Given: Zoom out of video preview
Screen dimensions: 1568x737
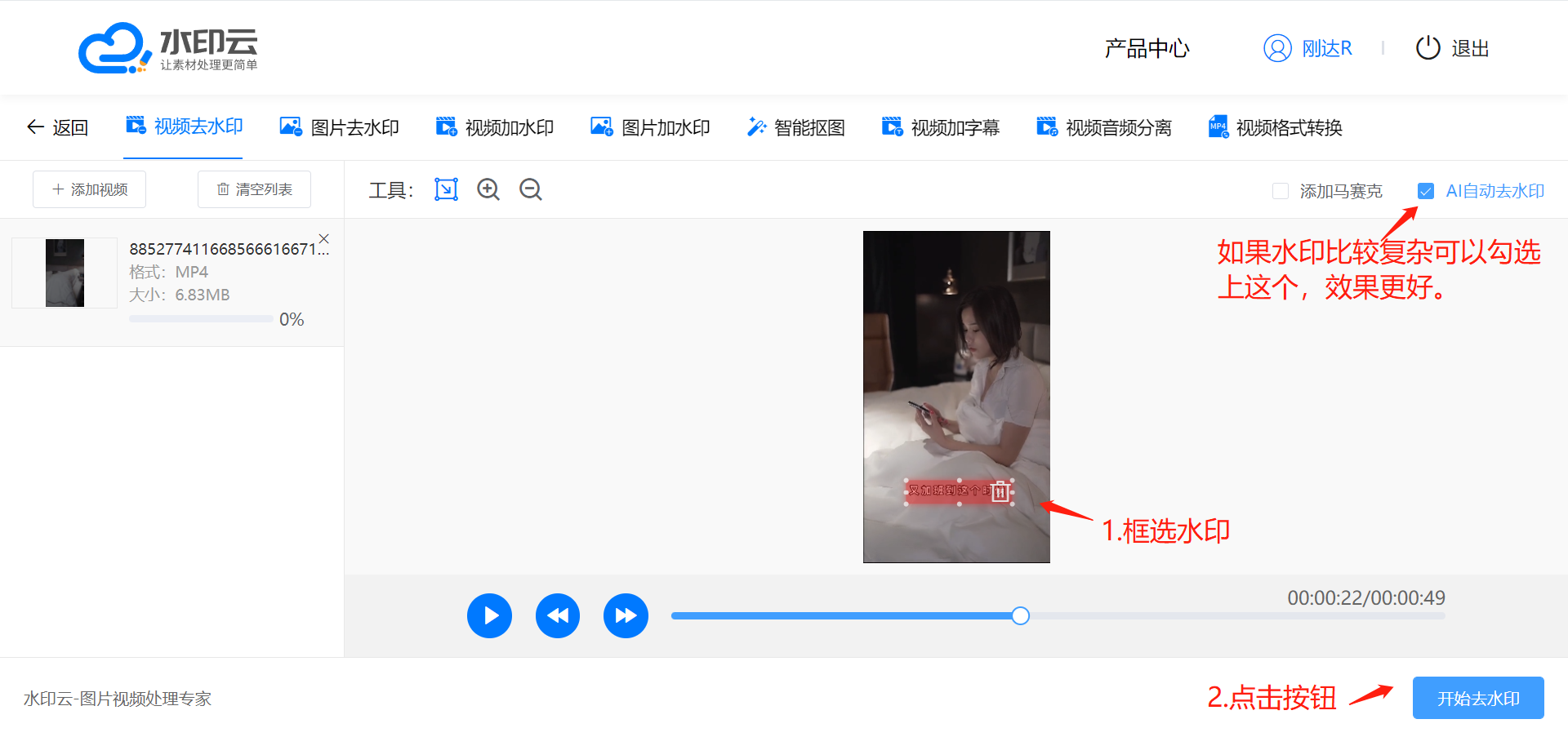Looking at the screenshot, I should [x=531, y=189].
